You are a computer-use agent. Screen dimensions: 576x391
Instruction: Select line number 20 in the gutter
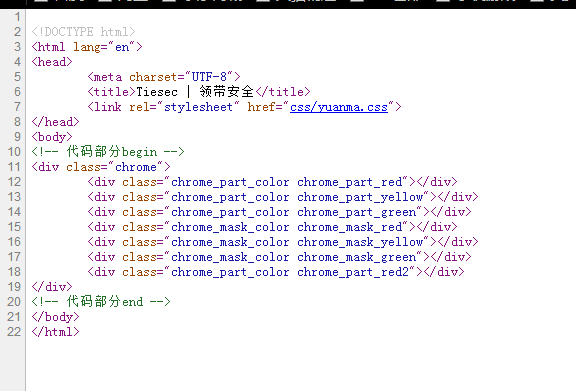[x=14, y=302]
